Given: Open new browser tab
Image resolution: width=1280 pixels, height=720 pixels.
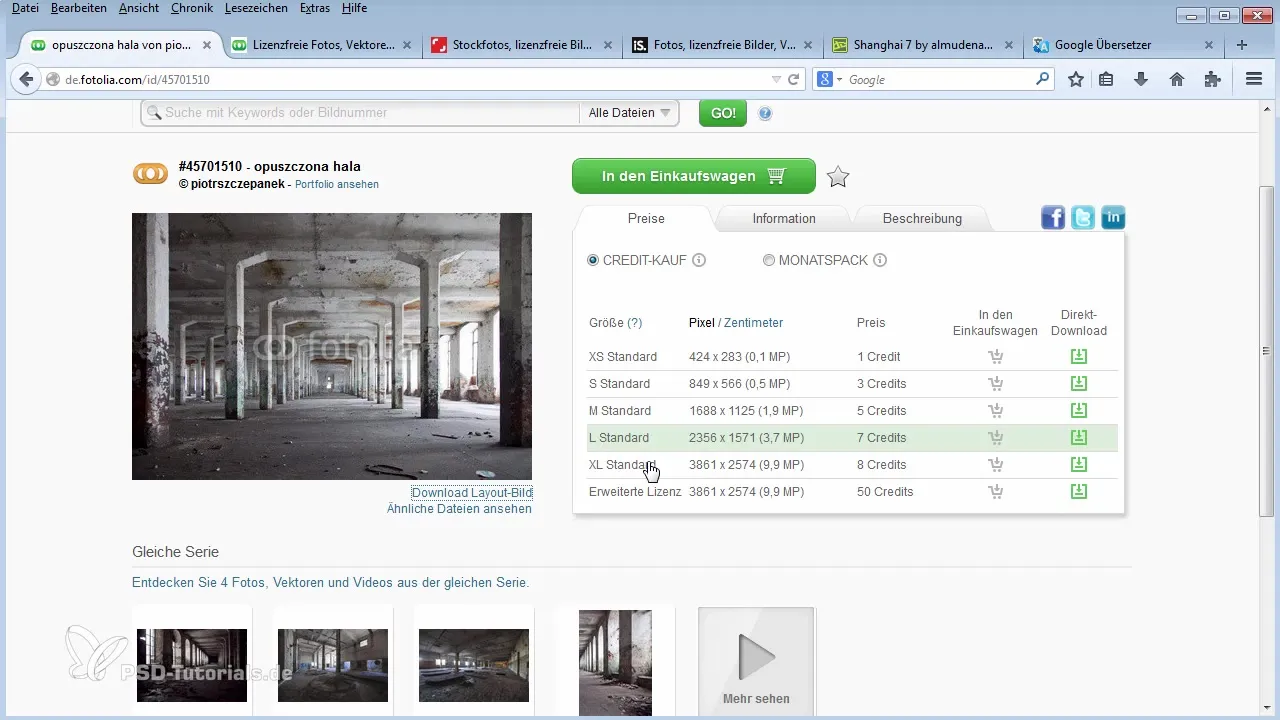Looking at the screenshot, I should point(1242,45).
